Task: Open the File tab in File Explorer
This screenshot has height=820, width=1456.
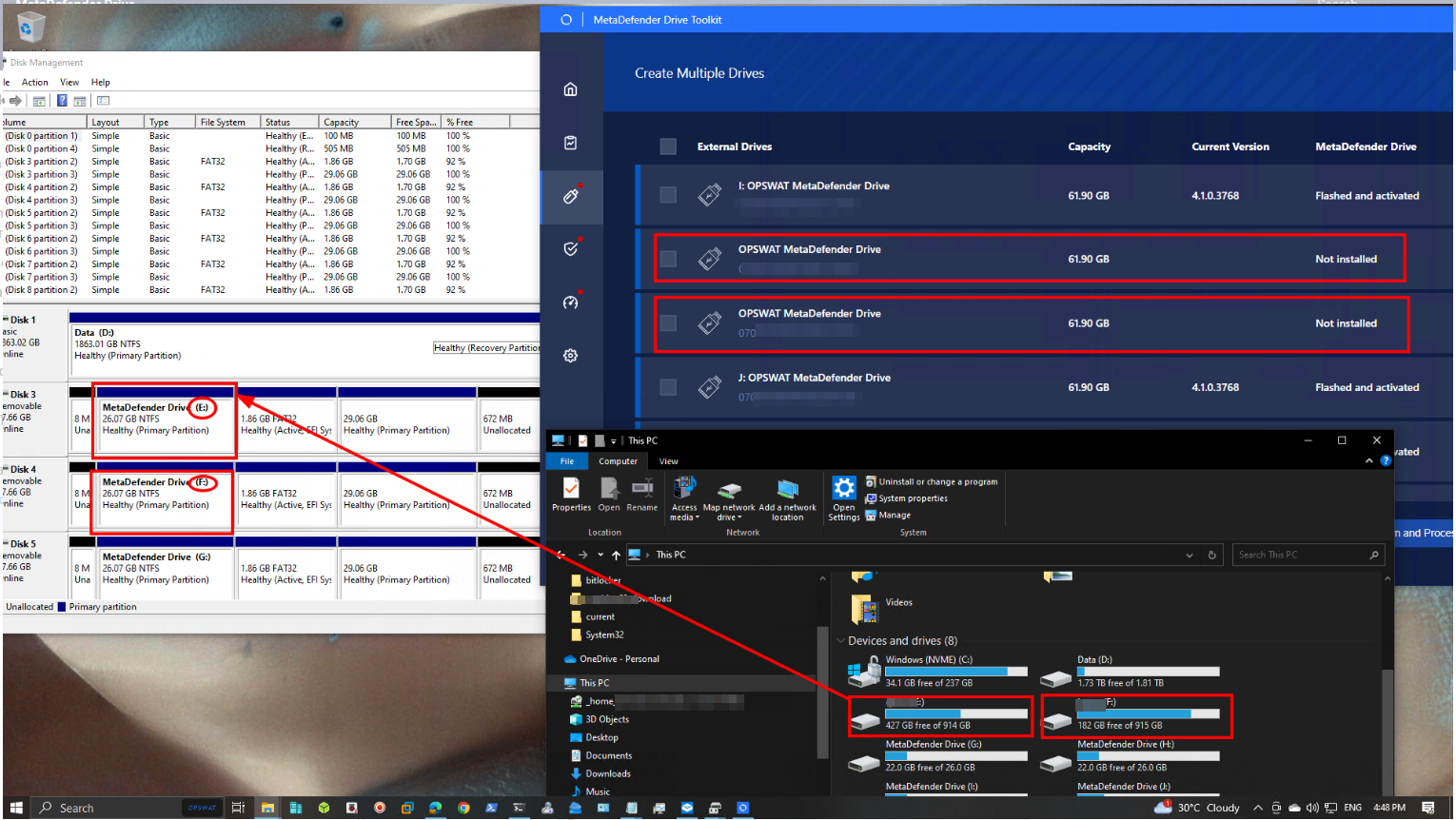Action: (x=567, y=461)
